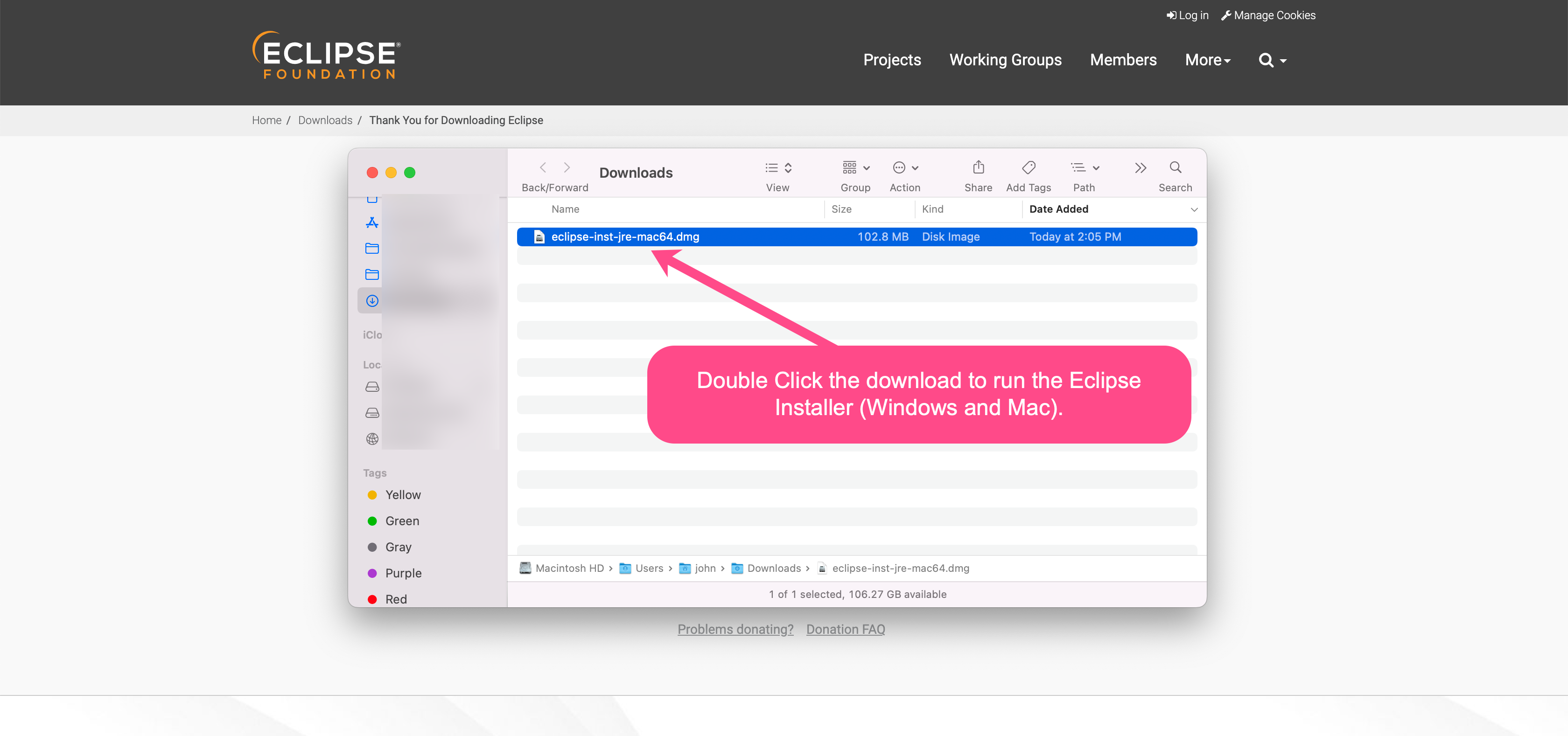Open the Projects navigation item
The image size is (1568, 736).
pyautogui.click(x=892, y=60)
